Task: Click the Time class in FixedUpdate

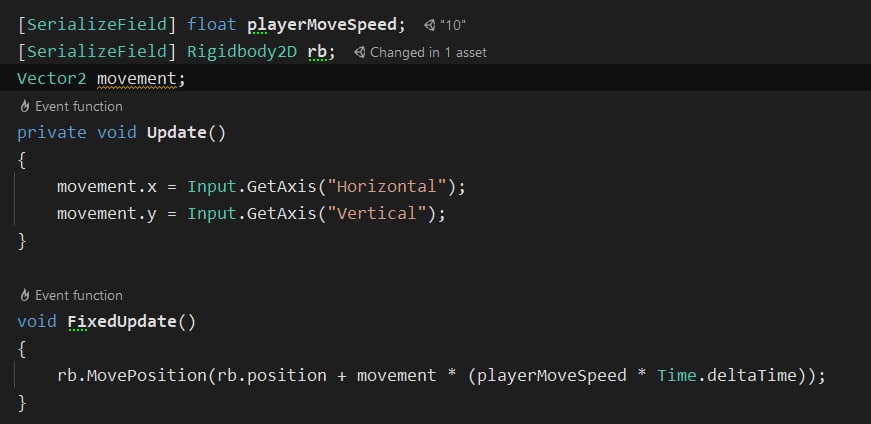Action: [x=677, y=376]
